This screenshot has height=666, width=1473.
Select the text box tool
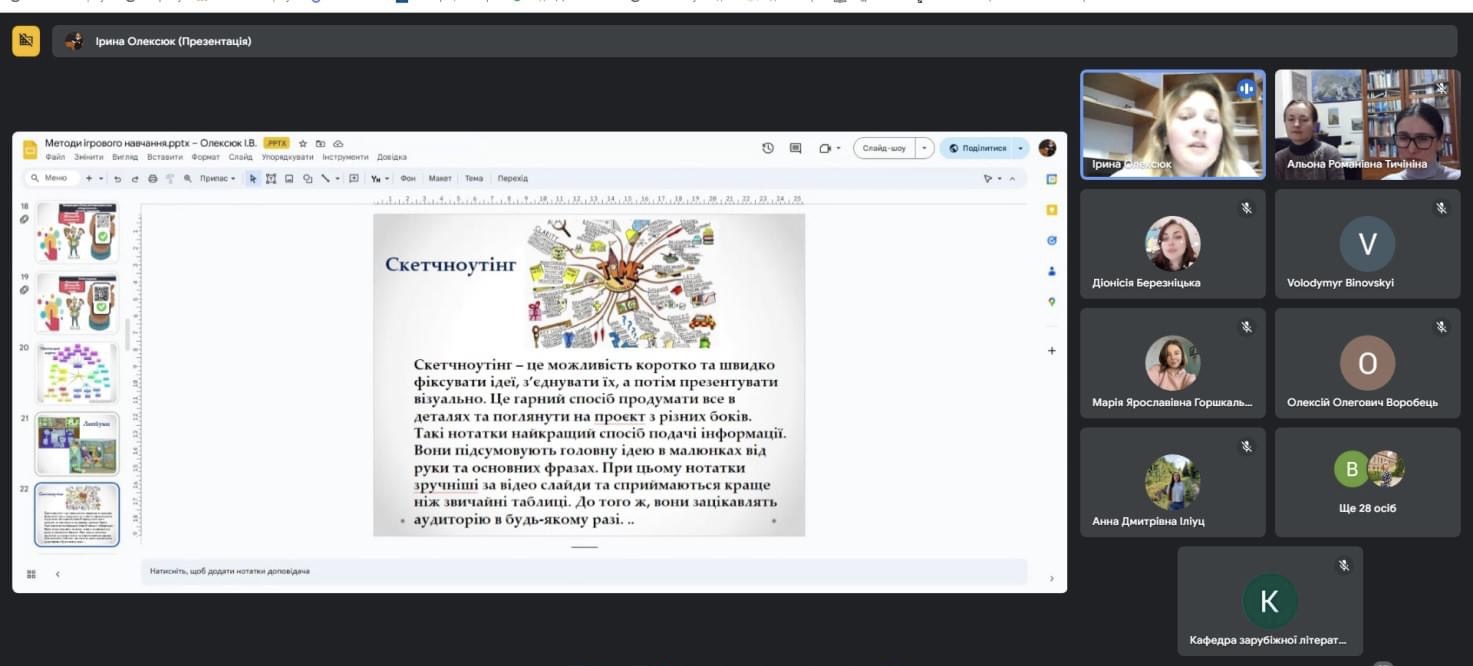pos(271,179)
